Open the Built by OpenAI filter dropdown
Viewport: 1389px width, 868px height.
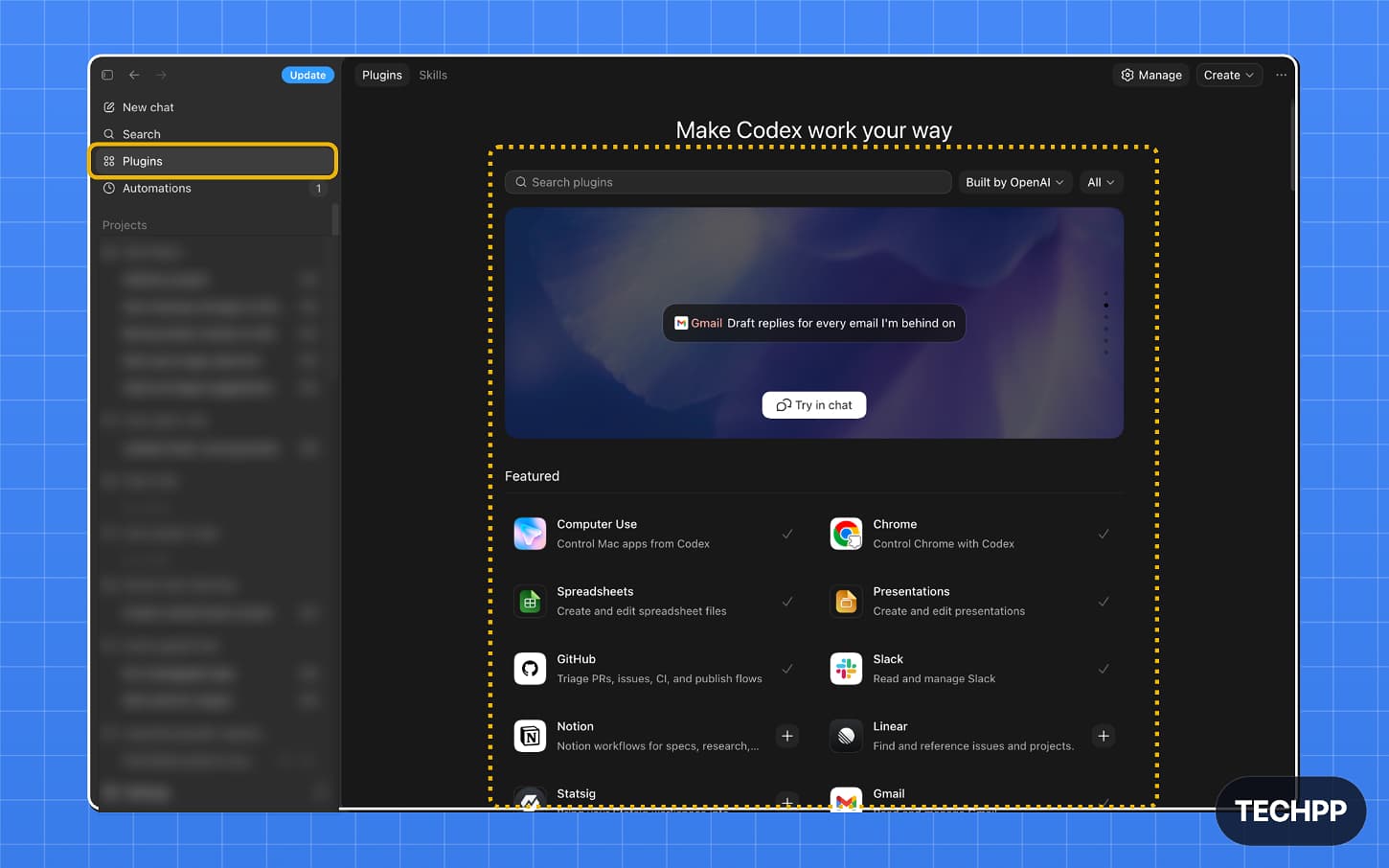pyautogui.click(x=1014, y=182)
